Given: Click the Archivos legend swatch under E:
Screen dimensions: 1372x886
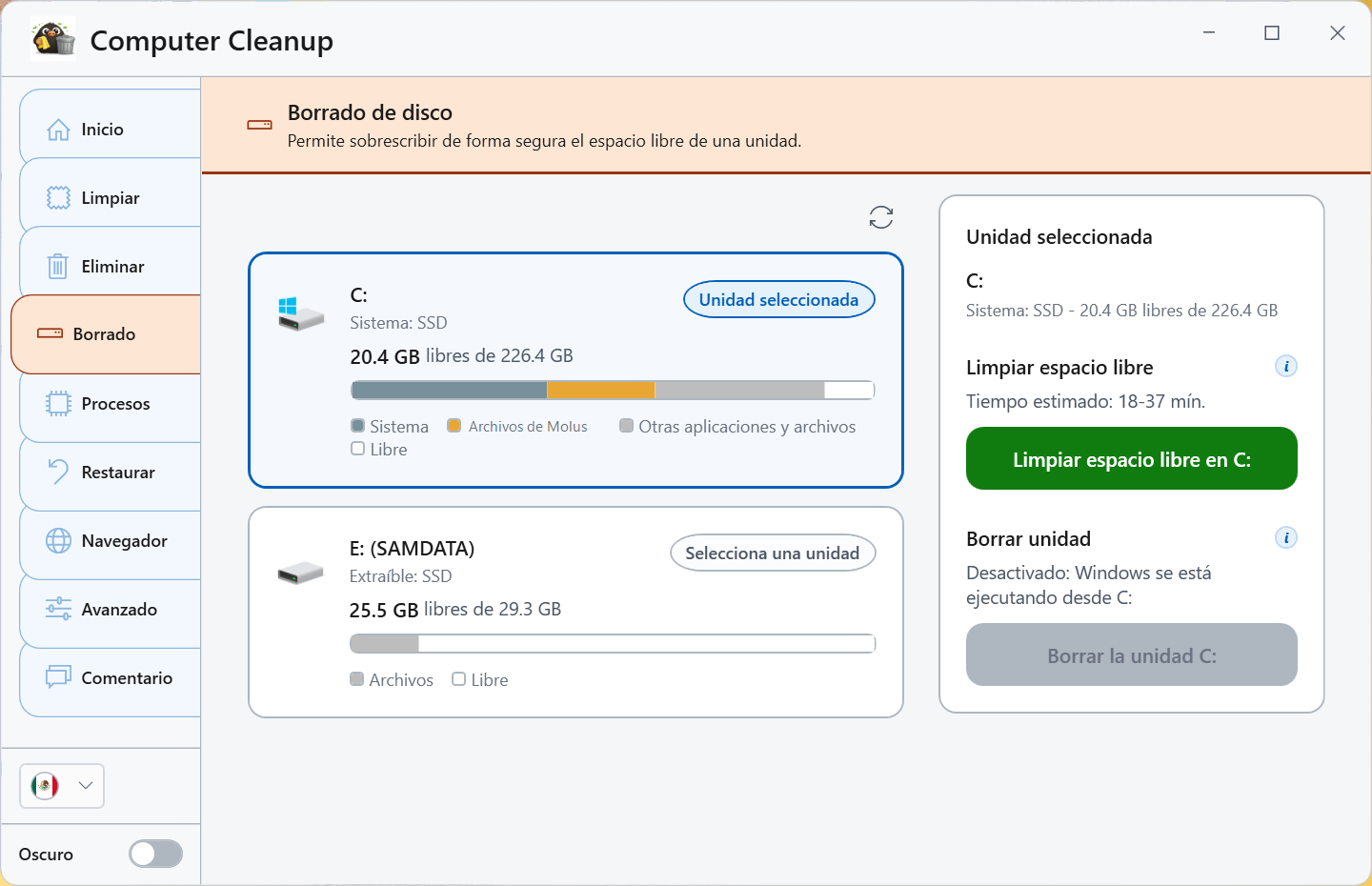Looking at the screenshot, I should click(x=357, y=679).
